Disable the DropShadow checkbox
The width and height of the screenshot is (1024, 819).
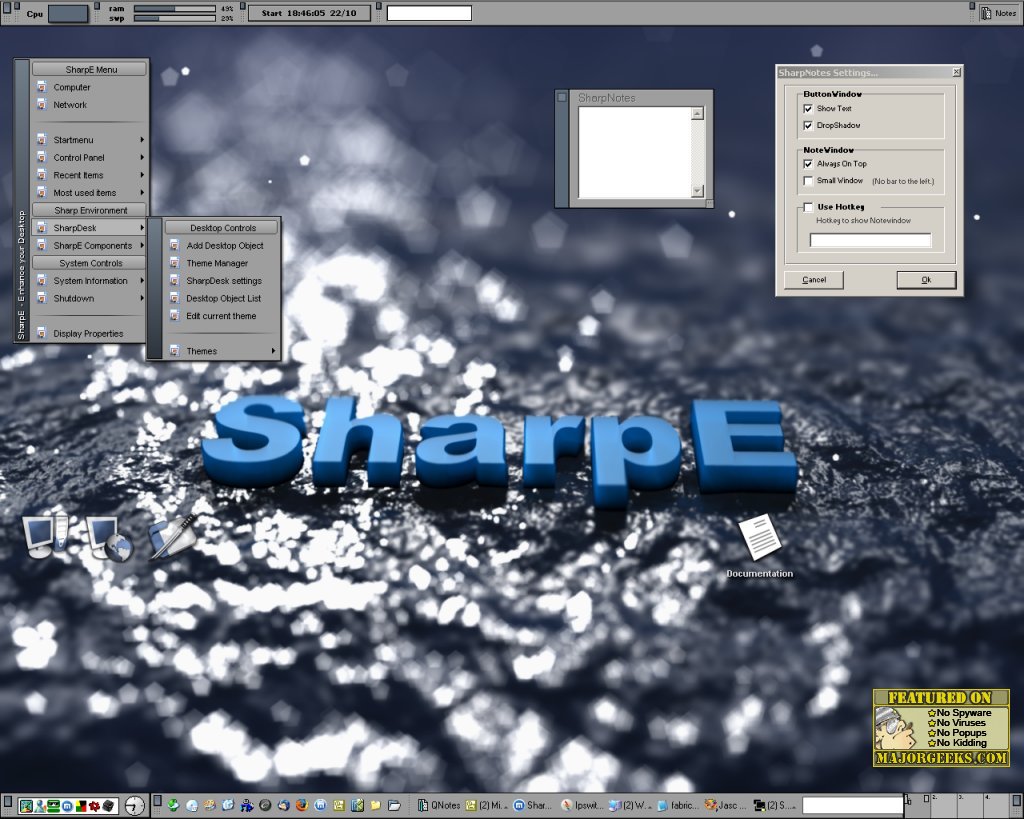808,125
